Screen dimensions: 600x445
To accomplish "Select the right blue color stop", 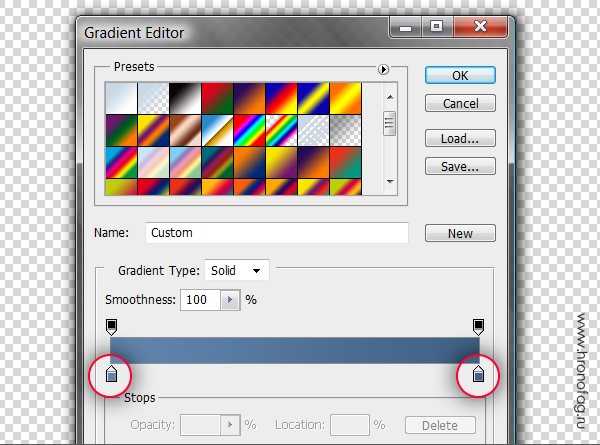I will click(x=478, y=374).
